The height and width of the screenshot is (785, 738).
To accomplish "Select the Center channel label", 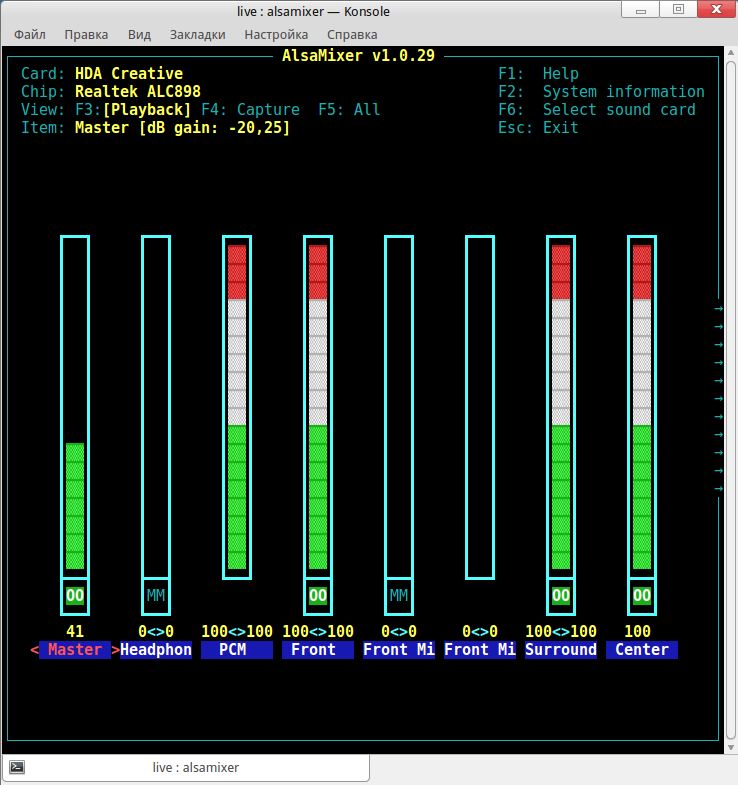I will click(x=642, y=650).
